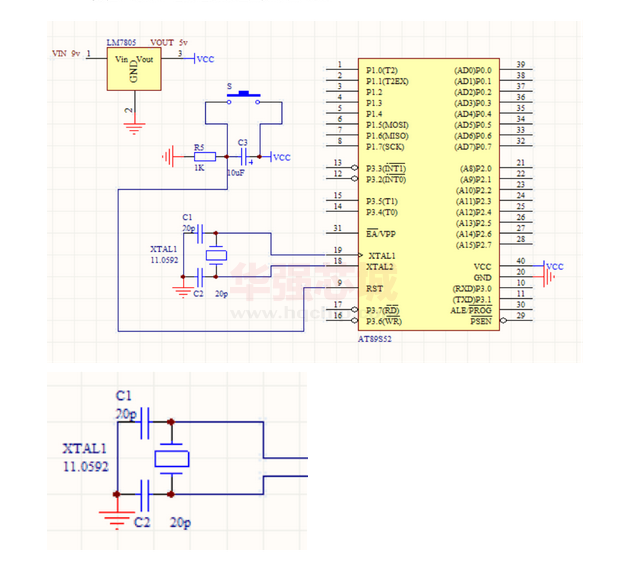The image size is (626, 584).
Task: Click the VIN 9v input label
Action: pos(66,52)
